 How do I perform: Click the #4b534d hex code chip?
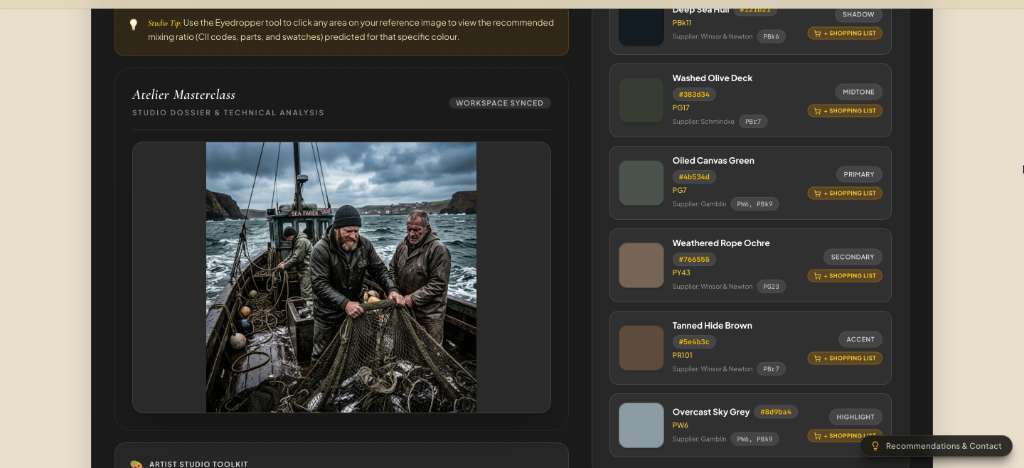point(694,177)
